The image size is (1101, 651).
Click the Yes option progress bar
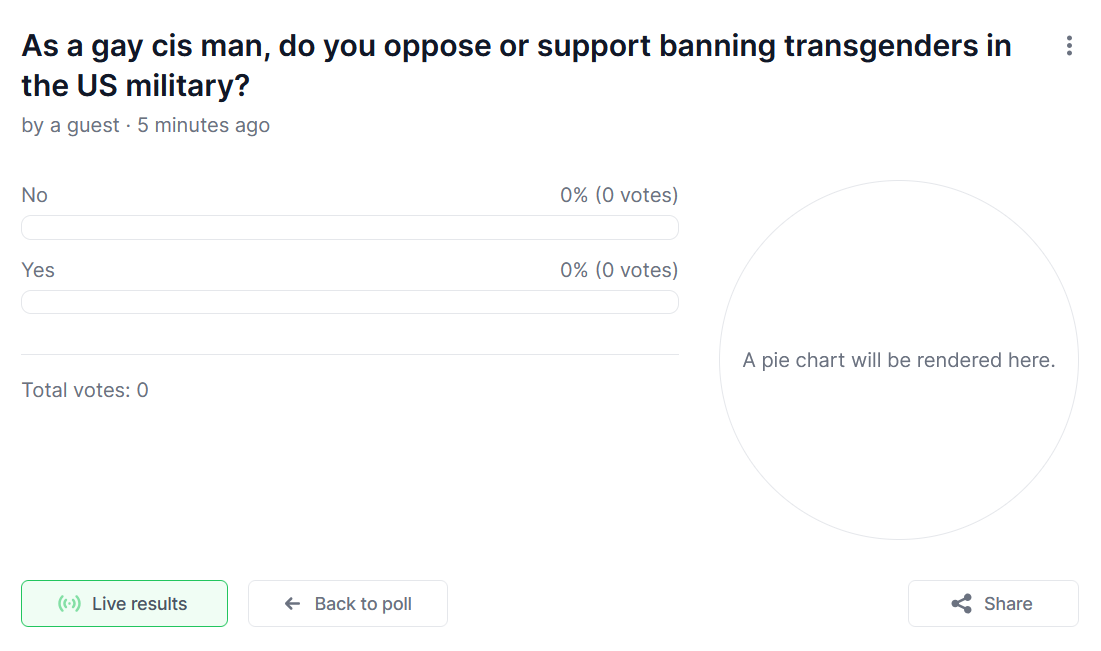point(350,302)
